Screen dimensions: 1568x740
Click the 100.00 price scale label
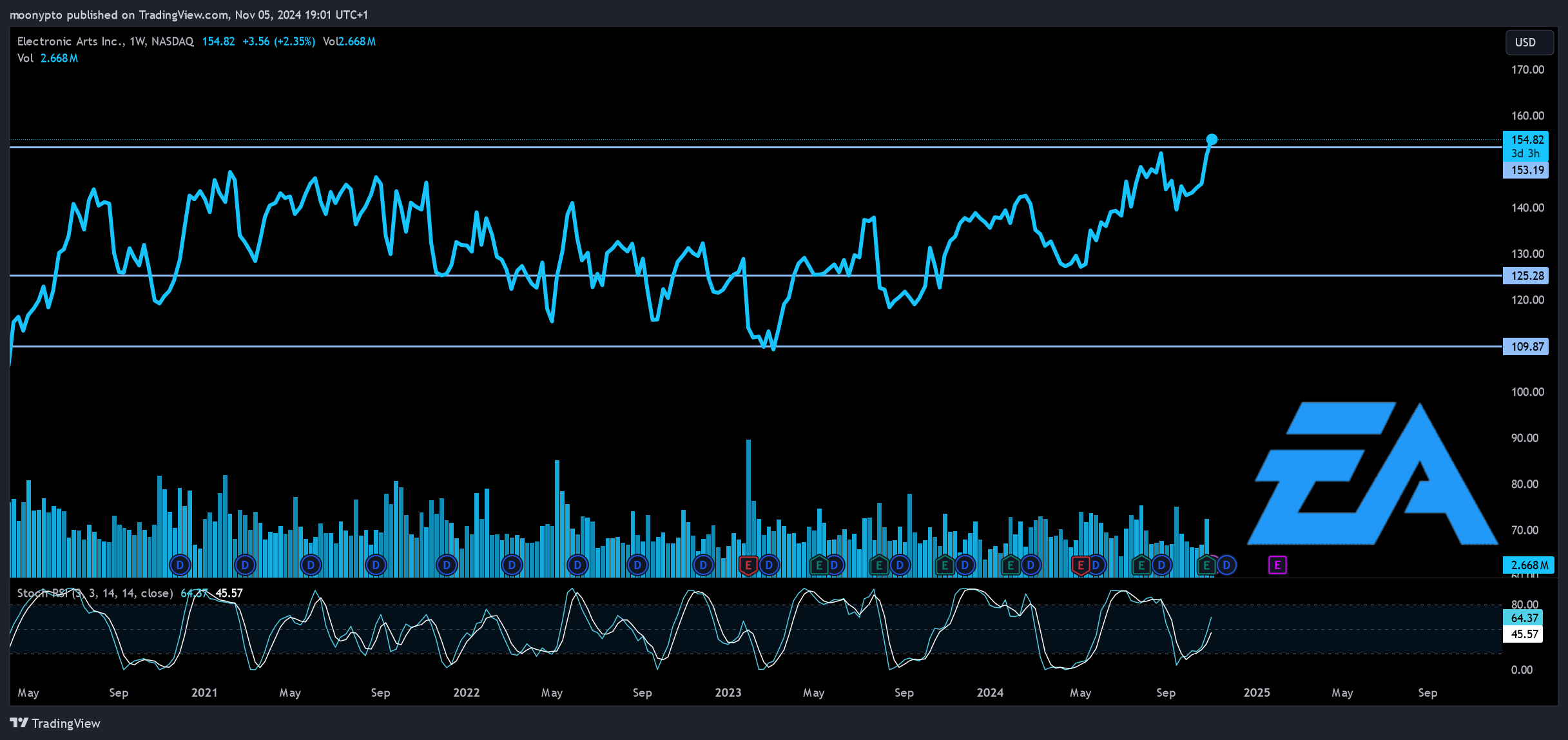[x=1527, y=392]
